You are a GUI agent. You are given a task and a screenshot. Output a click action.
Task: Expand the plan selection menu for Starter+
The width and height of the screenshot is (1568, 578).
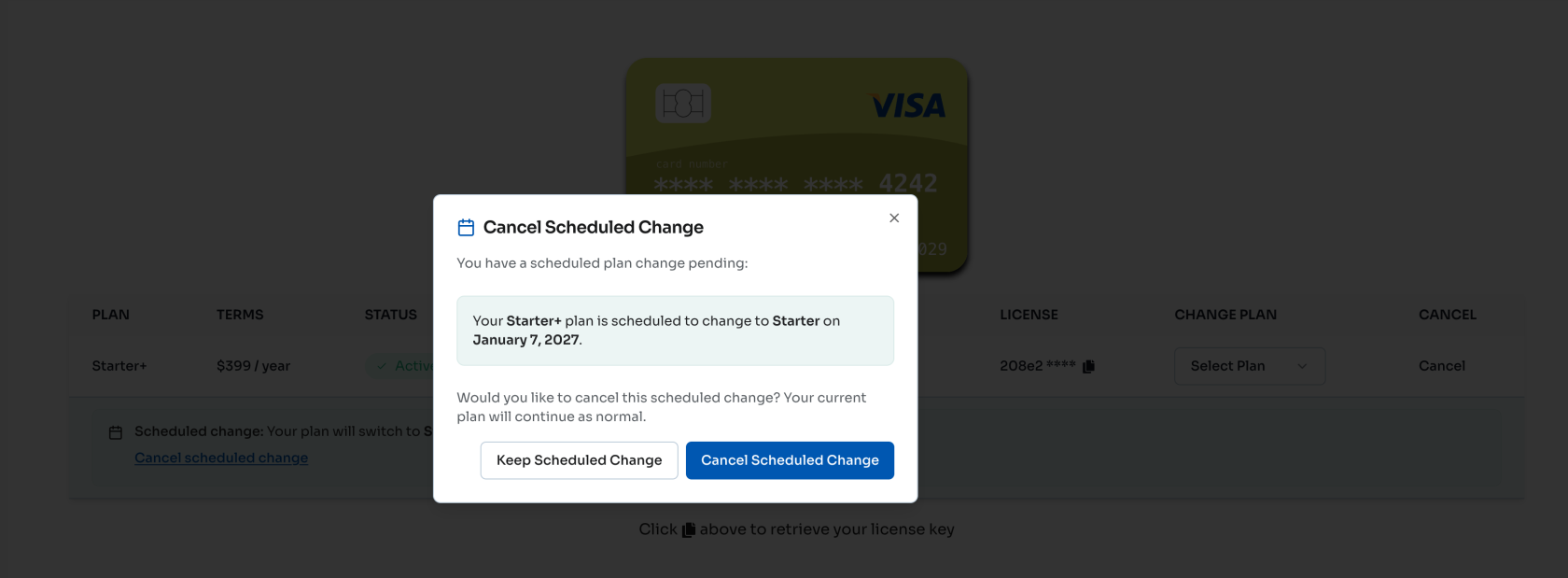click(x=1249, y=366)
